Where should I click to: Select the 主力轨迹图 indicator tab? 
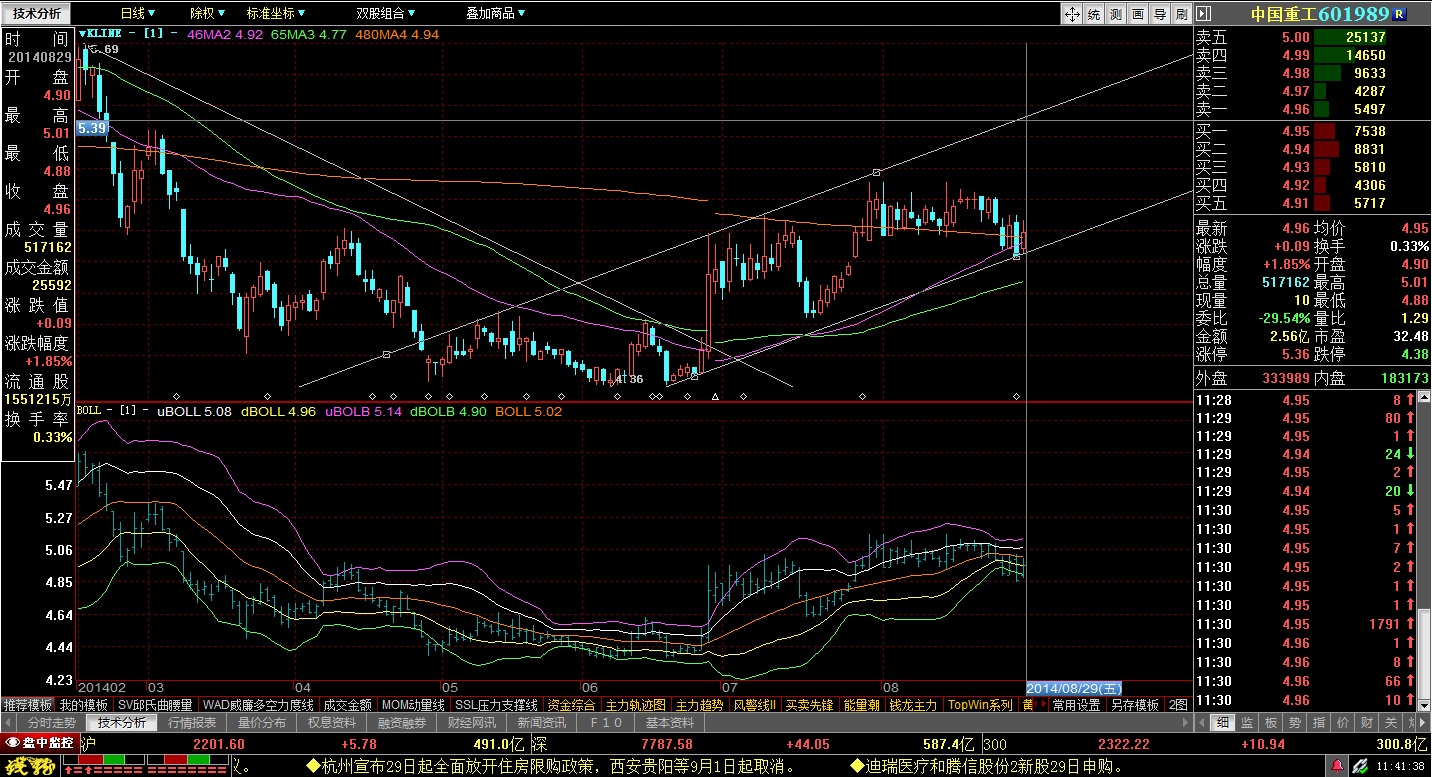pyautogui.click(x=636, y=705)
